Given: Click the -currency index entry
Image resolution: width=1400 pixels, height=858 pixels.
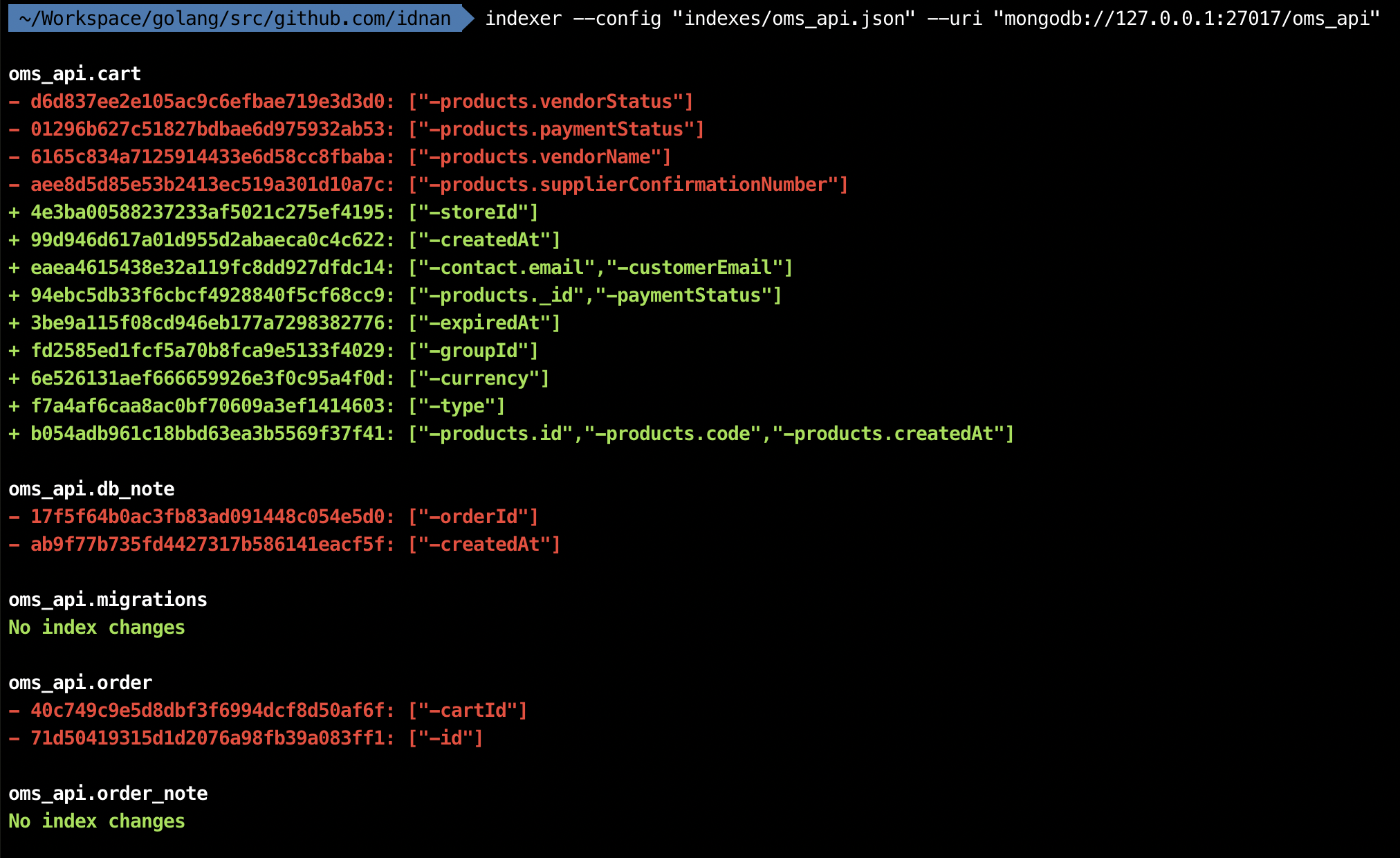Looking at the screenshot, I should (x=479, y=378).
